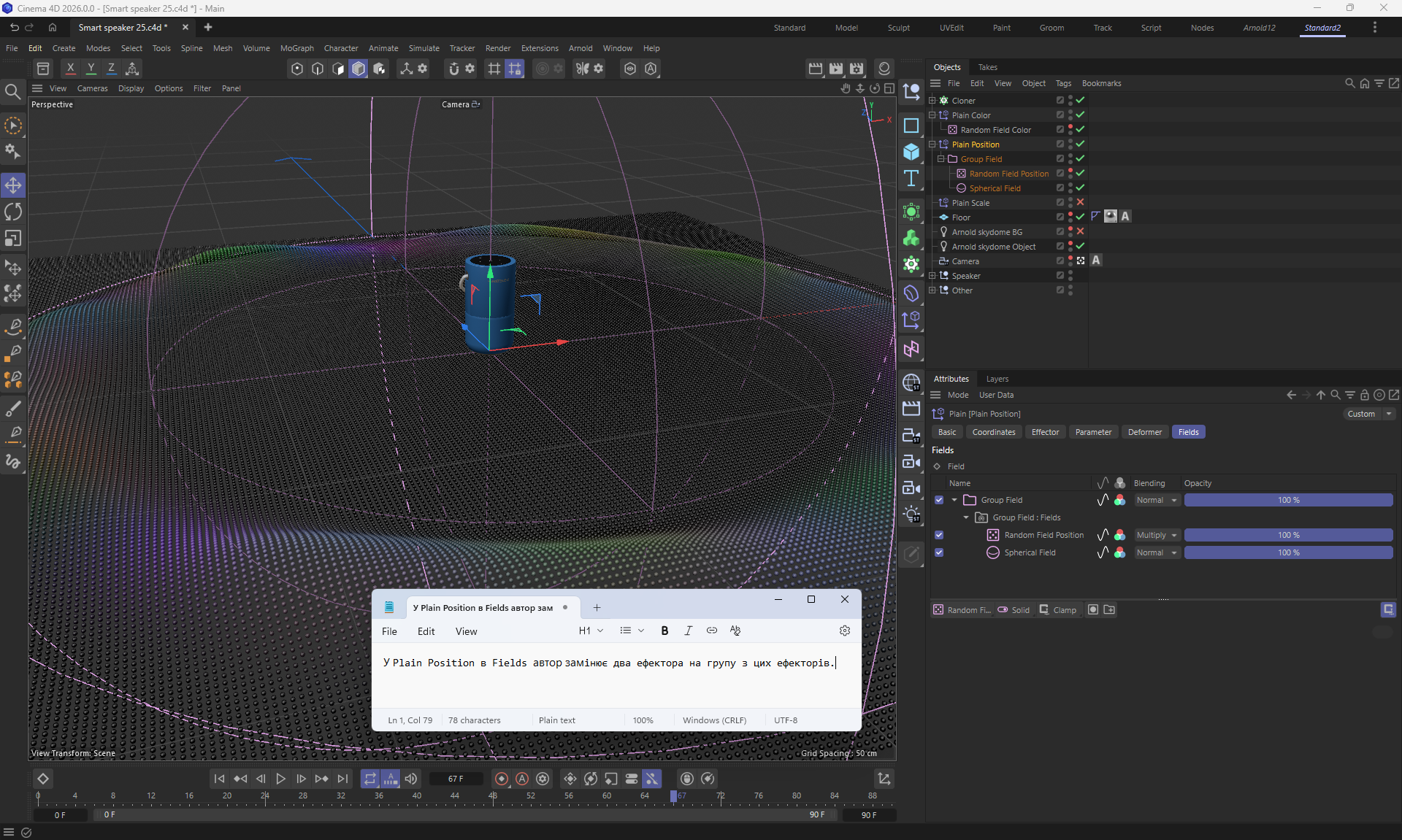
Task: Toggle bold formatting in Notepad
Action: point(664,631)
